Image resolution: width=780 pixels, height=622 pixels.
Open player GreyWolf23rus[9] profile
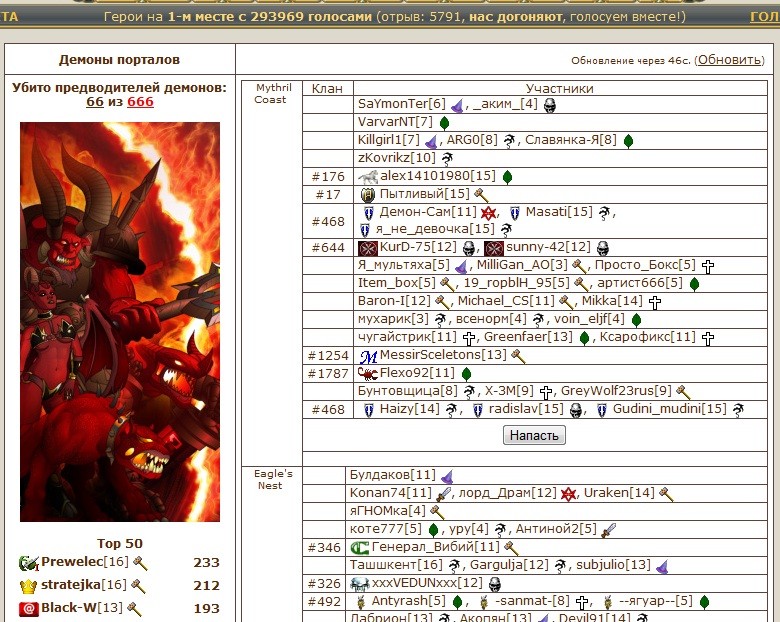pyautogui.click(x=616, y=391)
